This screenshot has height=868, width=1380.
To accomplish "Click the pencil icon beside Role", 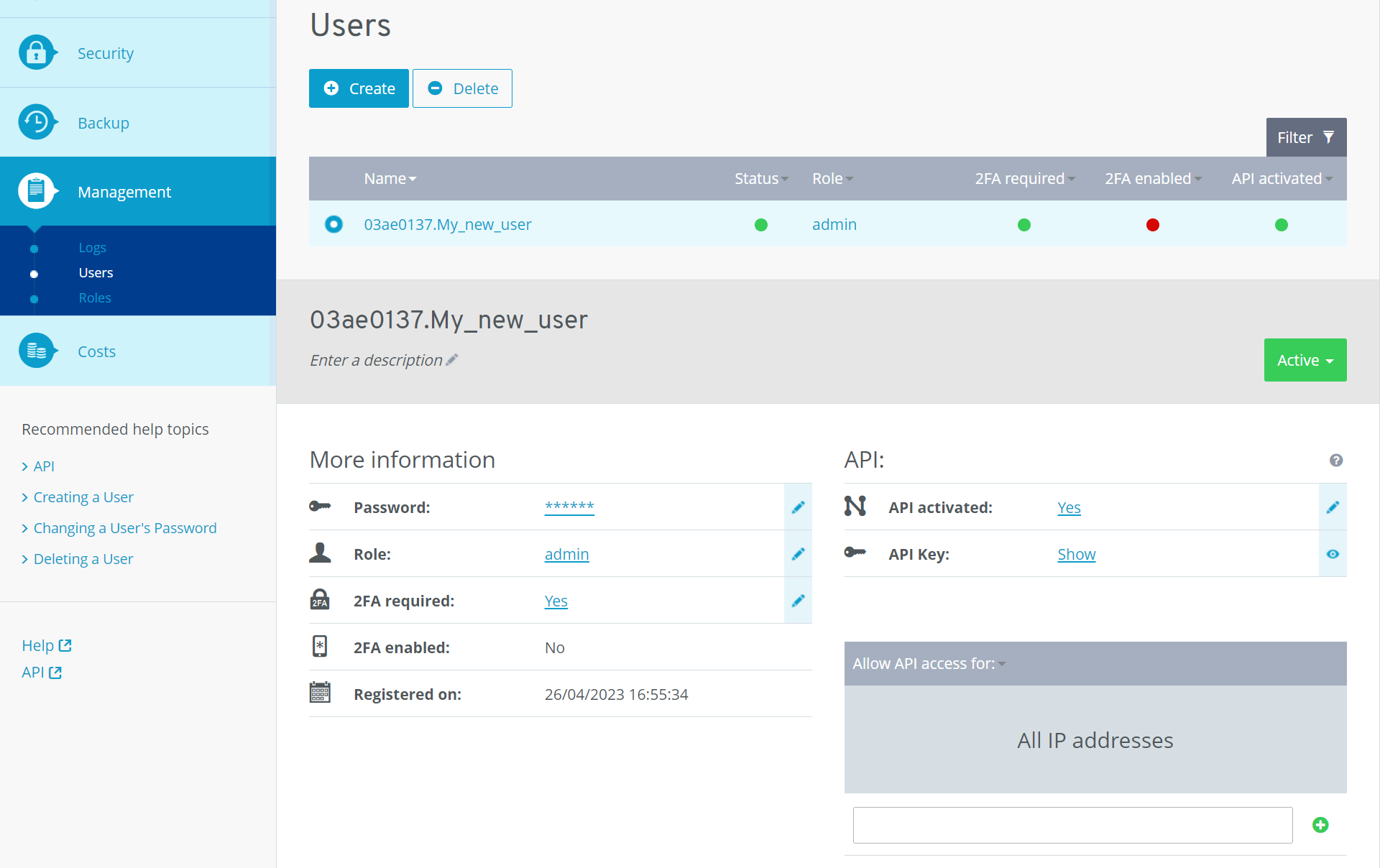I will coord(798,554).
